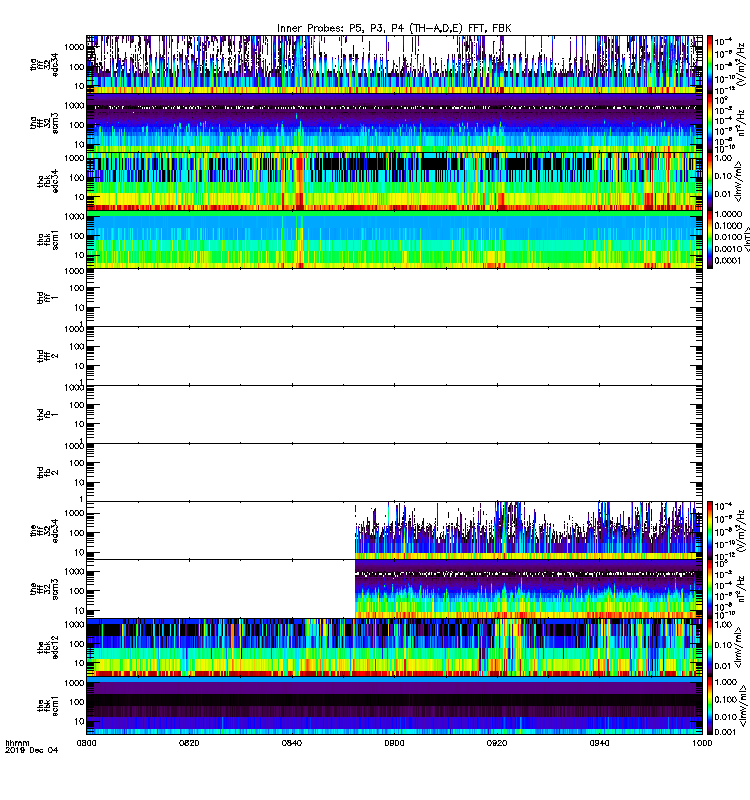
Task: Click inside the tha fff scm3 spectrogram panel
Action: 394,123
